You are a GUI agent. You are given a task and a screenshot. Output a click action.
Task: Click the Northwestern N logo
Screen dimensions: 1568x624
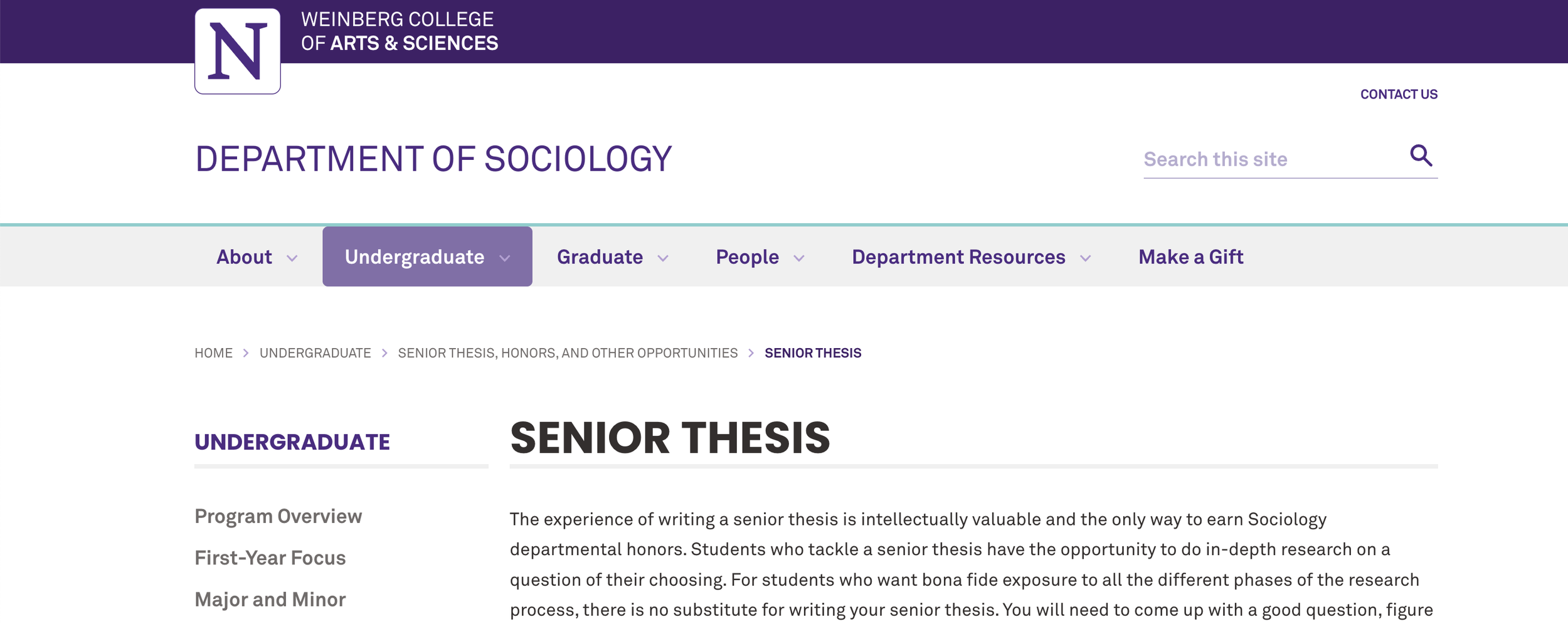tap(237, 51)
